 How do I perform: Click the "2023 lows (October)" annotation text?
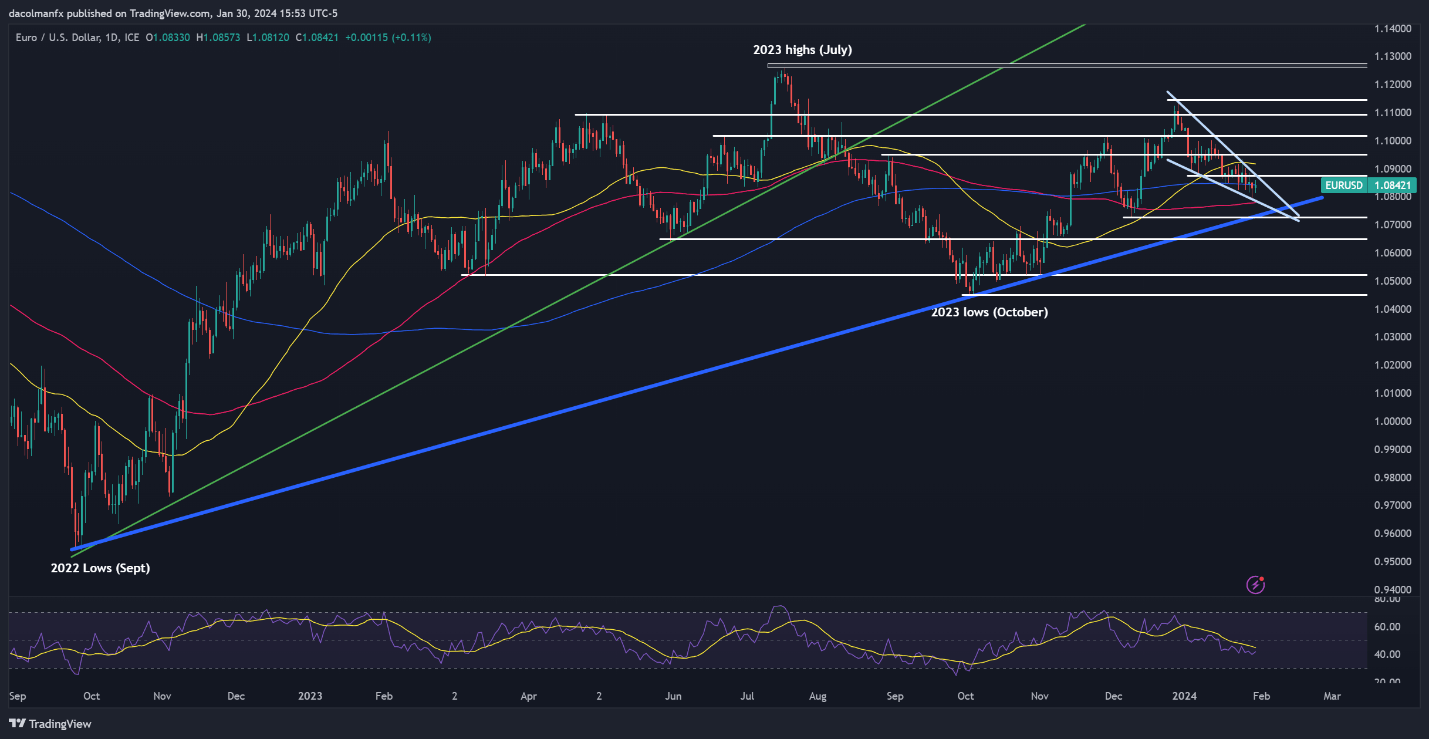[x=991, y=312]
